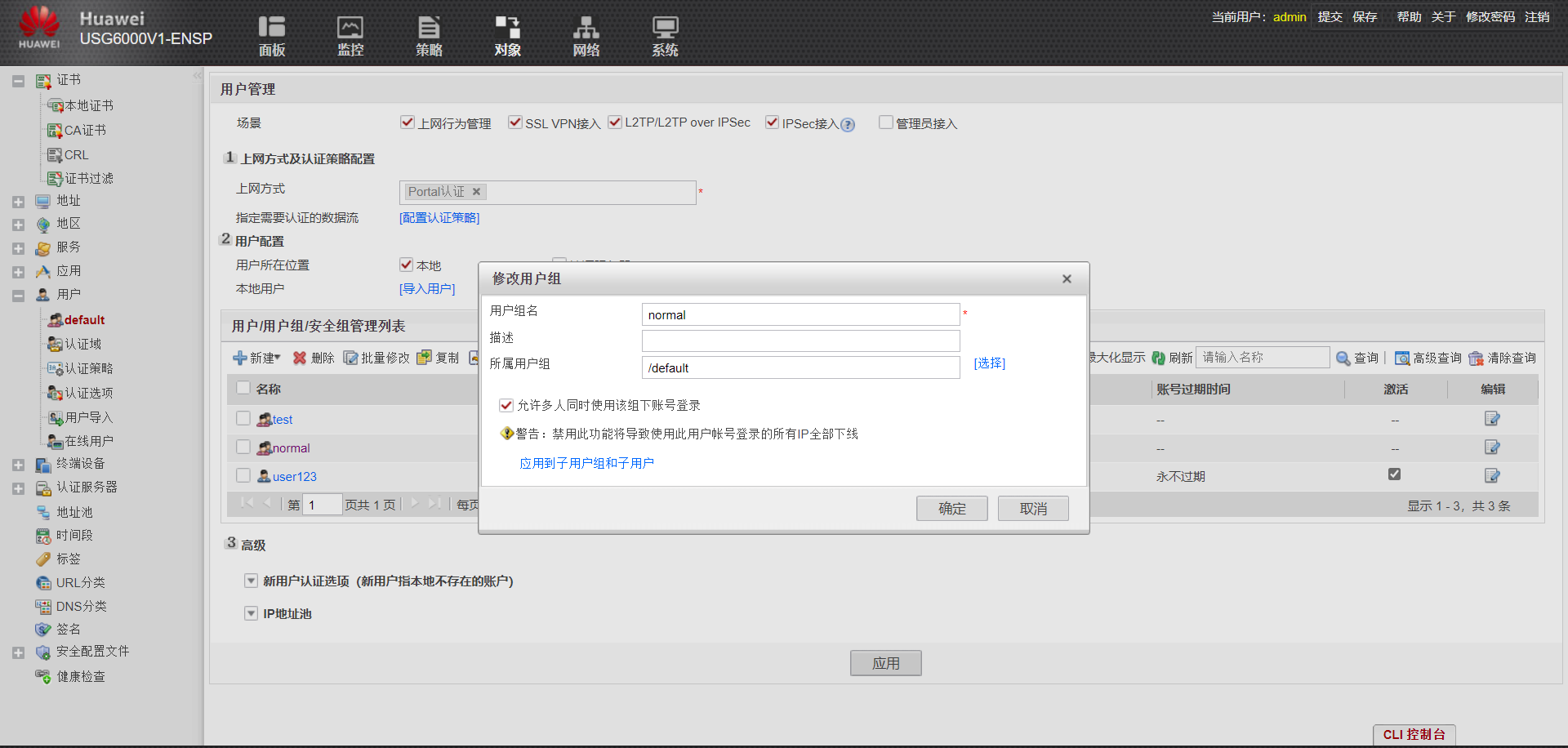Viewport: 1568px width, 748px height.
Task: Select 地址池 icon in sidebar
Action: click(x=43, y=513)
